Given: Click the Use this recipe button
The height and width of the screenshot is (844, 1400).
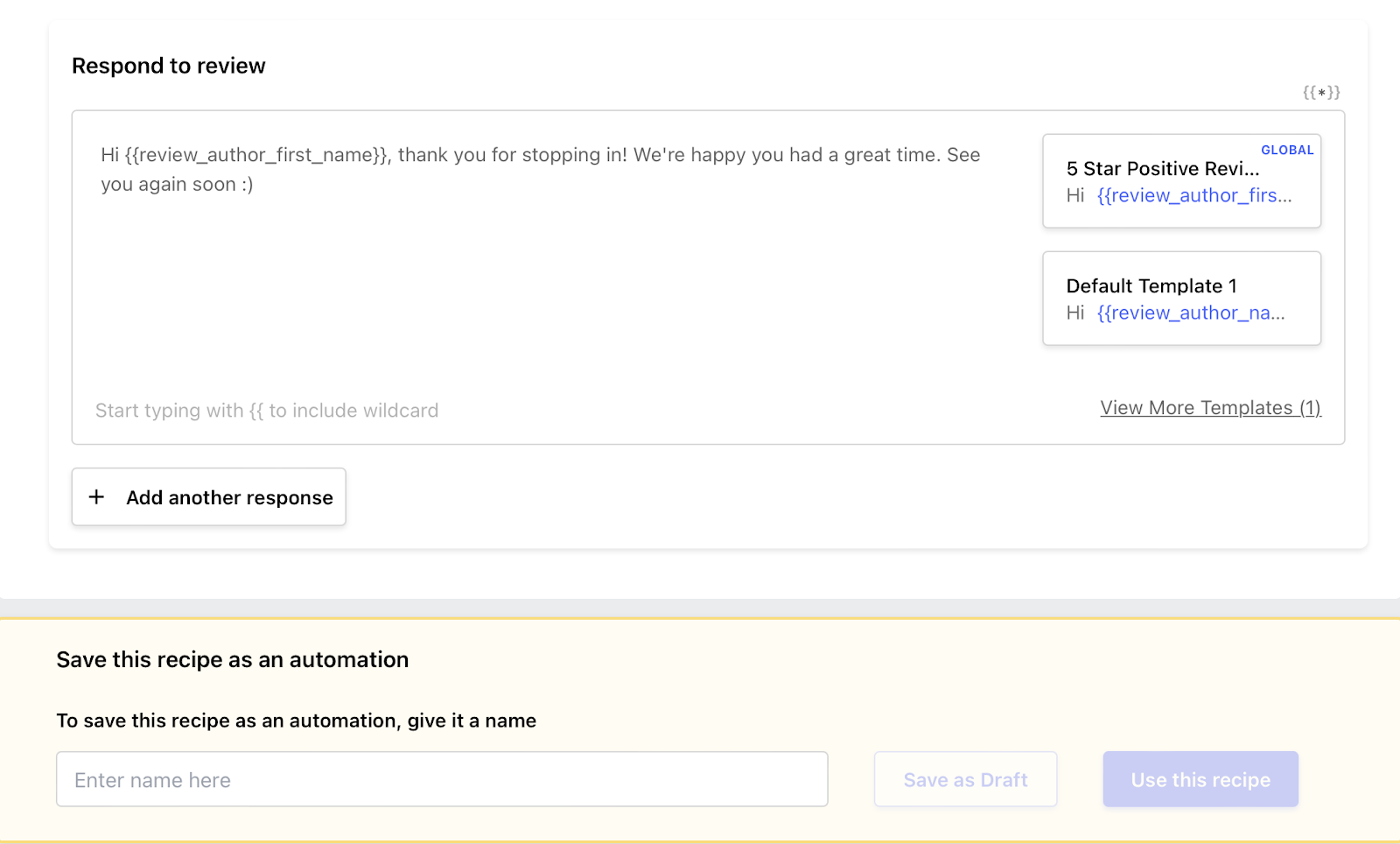Looking at the screenshot, I should (1200, 779).
